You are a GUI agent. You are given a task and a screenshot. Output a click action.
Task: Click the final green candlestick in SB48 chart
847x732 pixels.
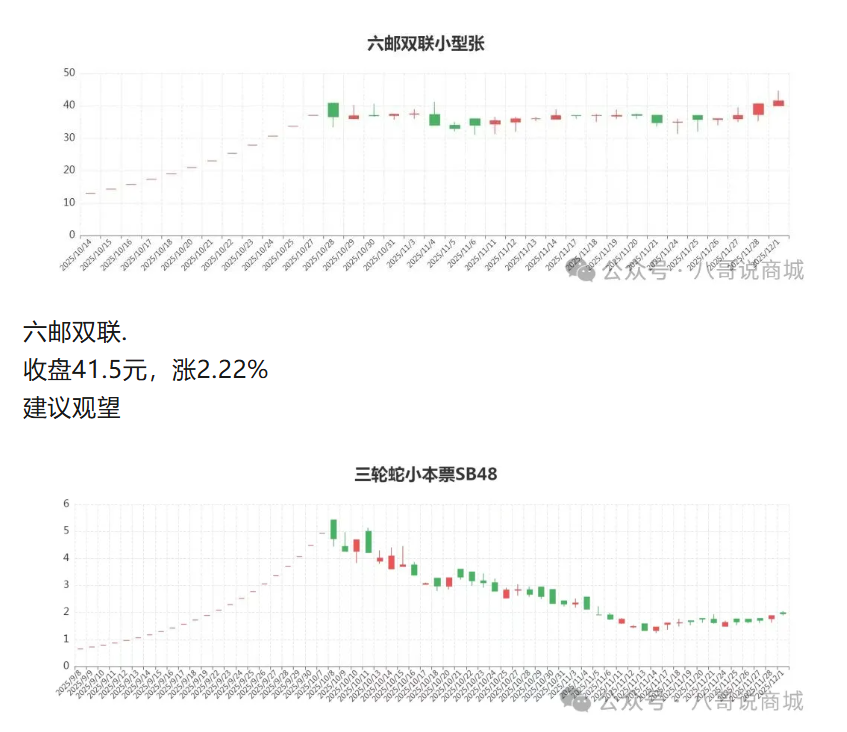[783, 613]
